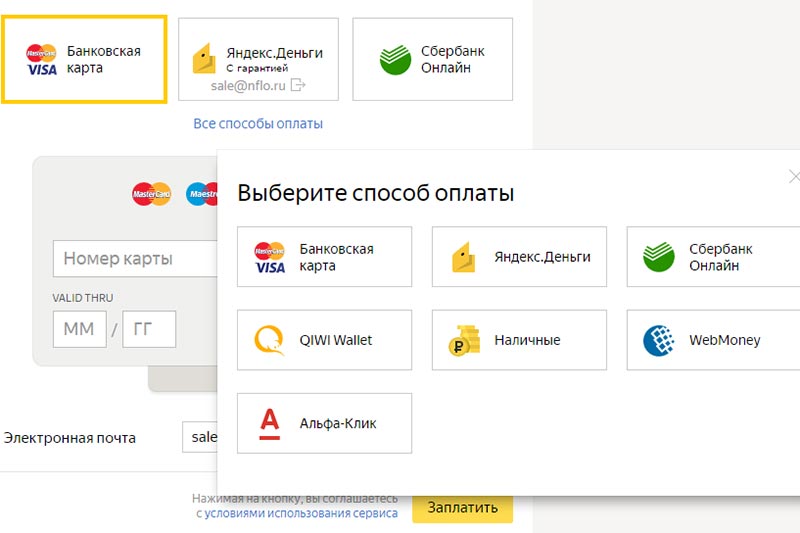Viewport: 800px width, 533px height.
Task: Close the Выберите способ оплаты dialog
Action: point(794,176)
